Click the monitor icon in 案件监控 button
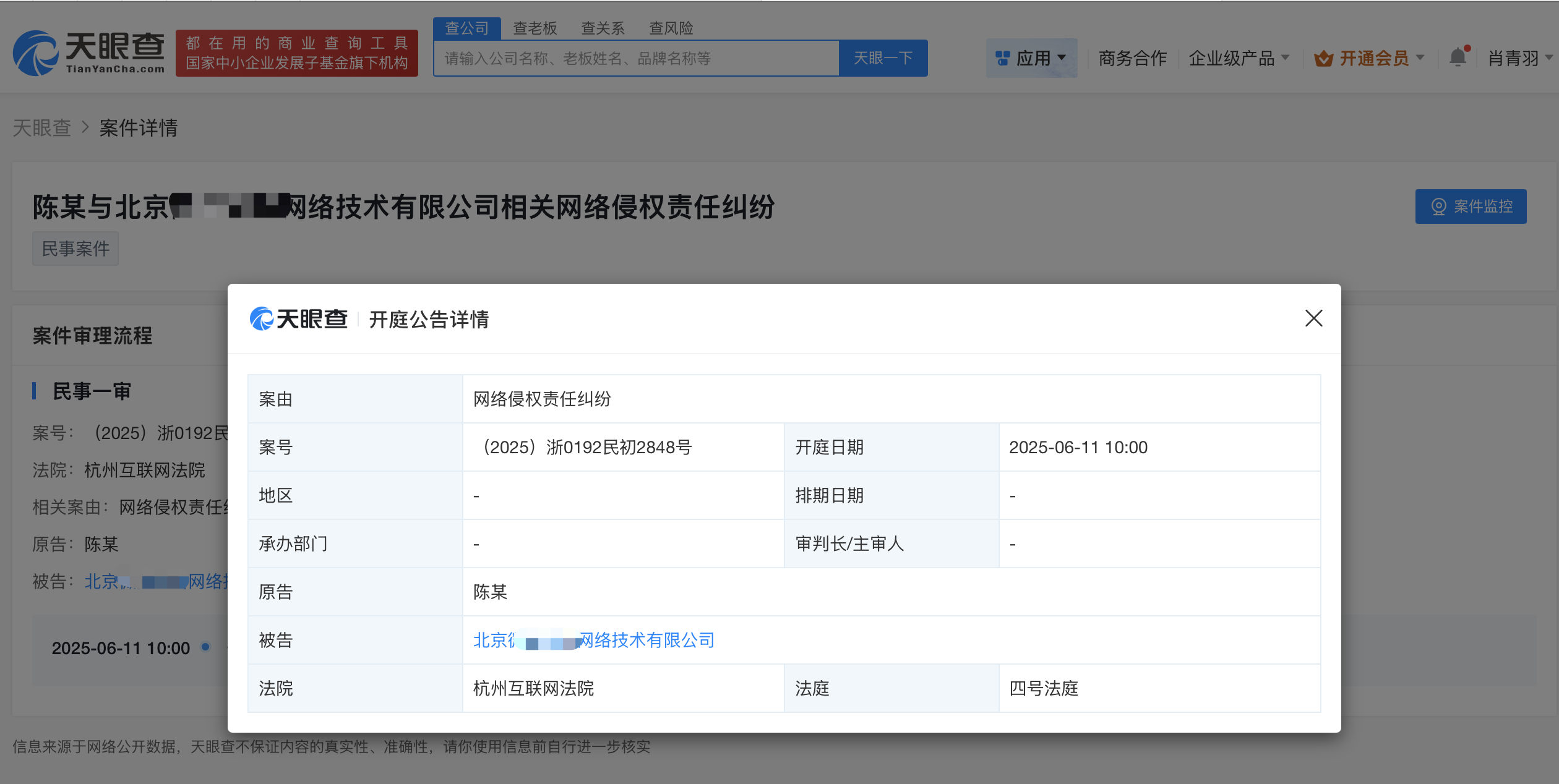Viewport: 1559px width, 784px height. 1439,207
